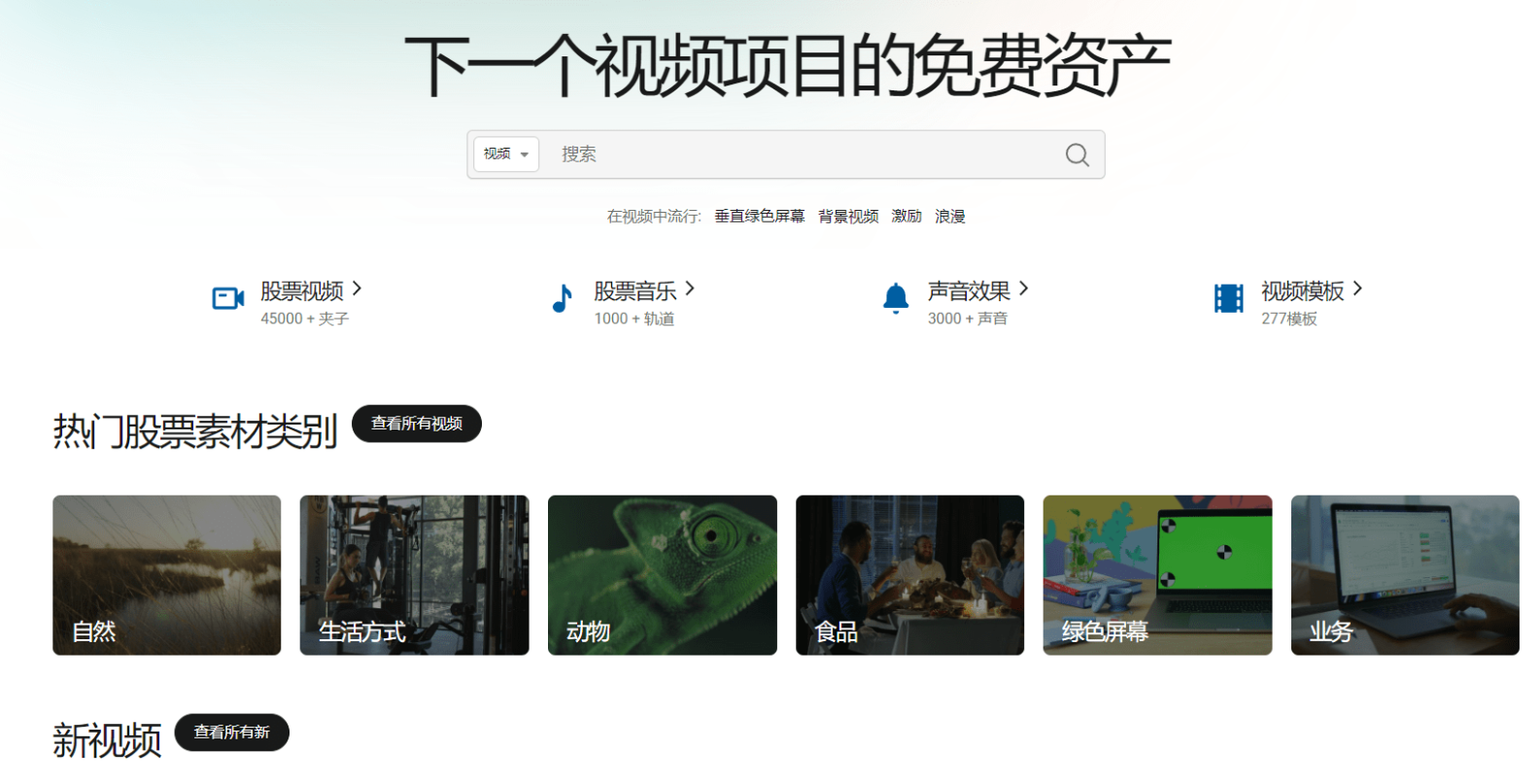Open the 绿色屏幕 category thumbnail
Image resolution: width=1540 pixels, height=784 pixels.
point(1157,575)
